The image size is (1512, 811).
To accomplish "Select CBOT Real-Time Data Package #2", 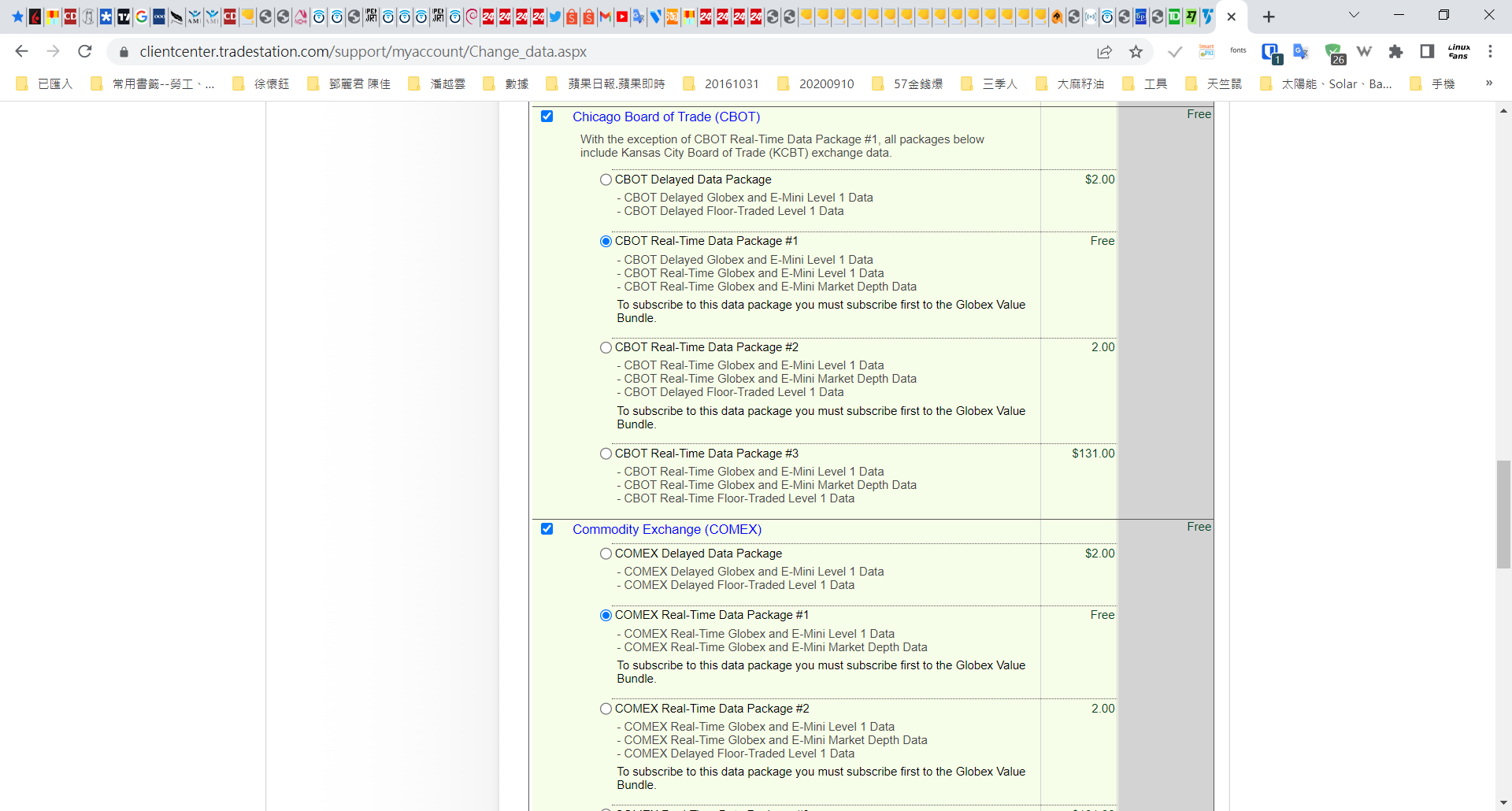I will 606,347.
